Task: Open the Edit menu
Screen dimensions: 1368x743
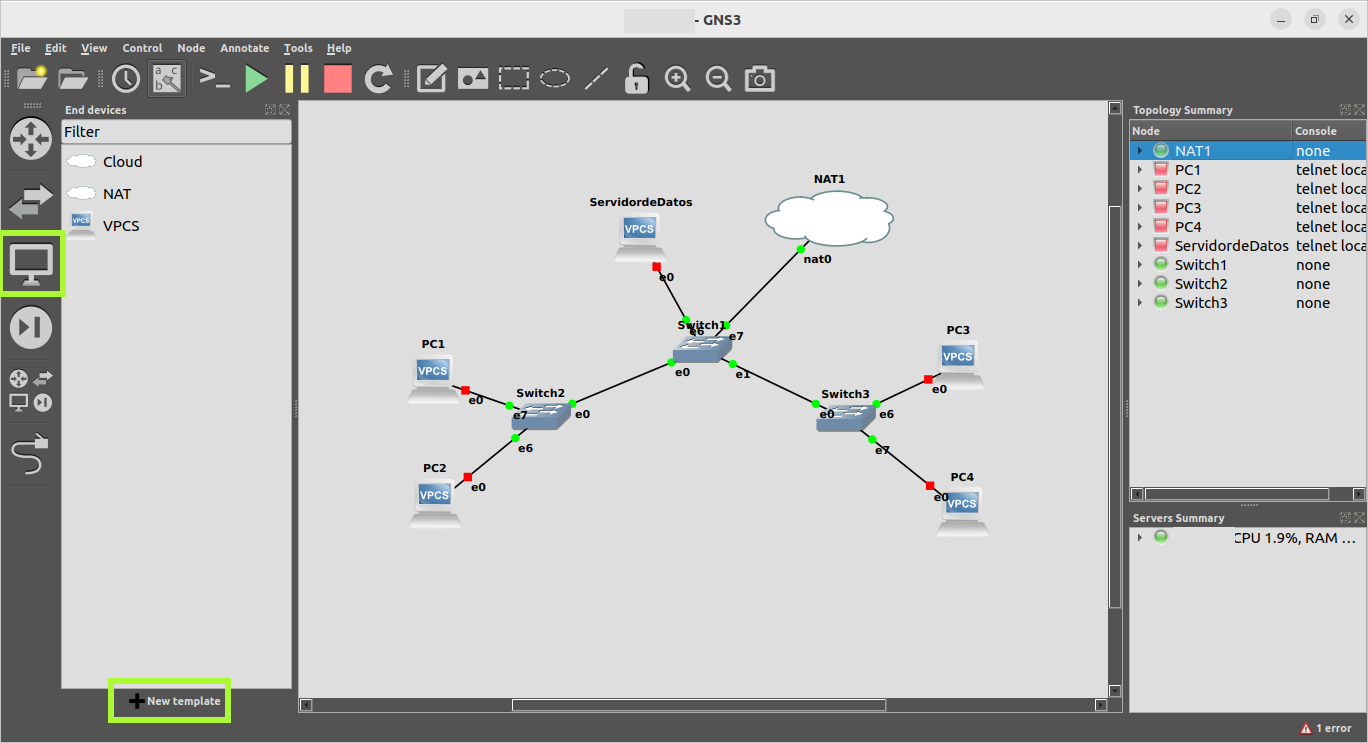Action: point(56,48)
